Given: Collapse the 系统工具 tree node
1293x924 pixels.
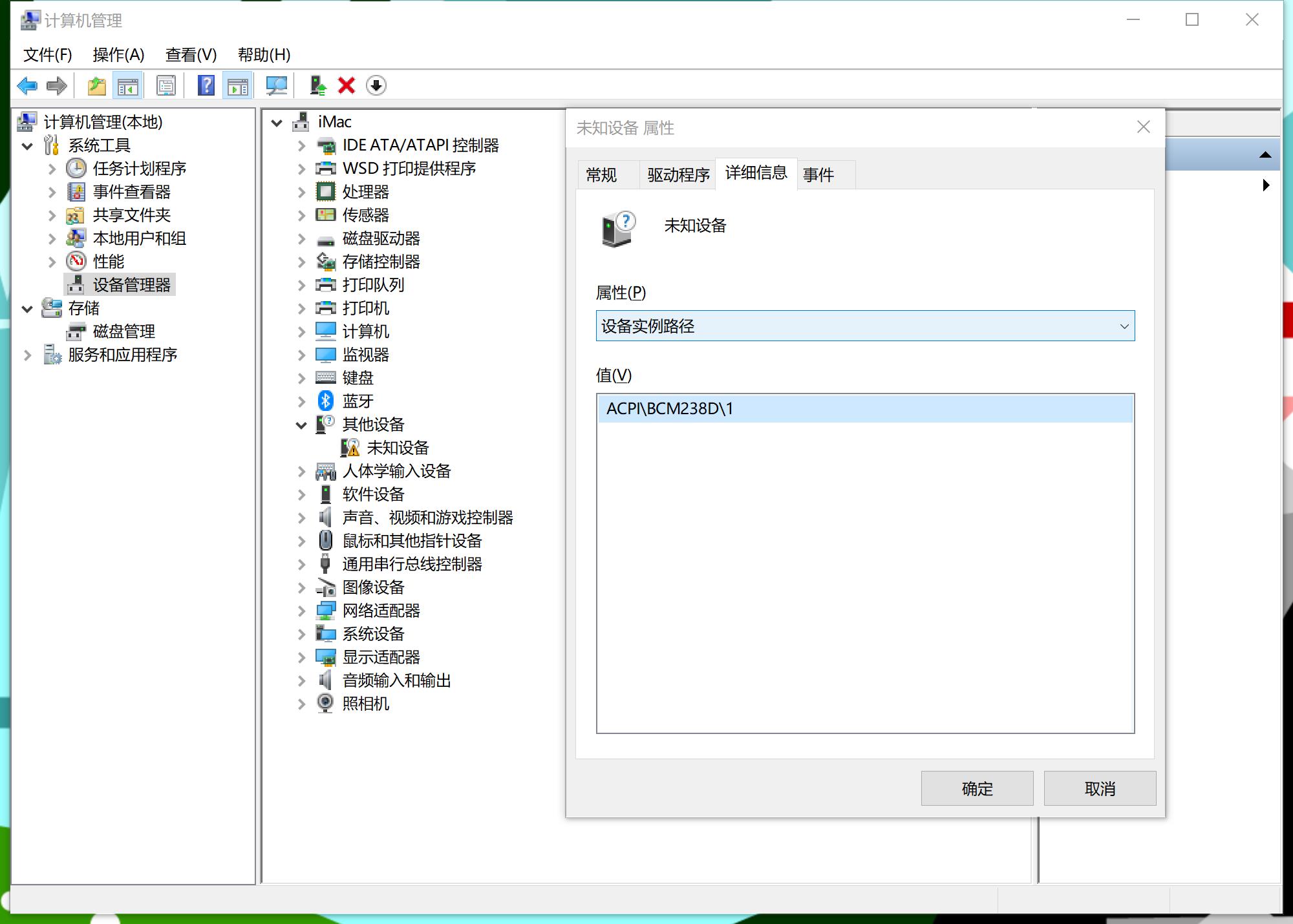Looking at the screenshot, I should 27,146.
